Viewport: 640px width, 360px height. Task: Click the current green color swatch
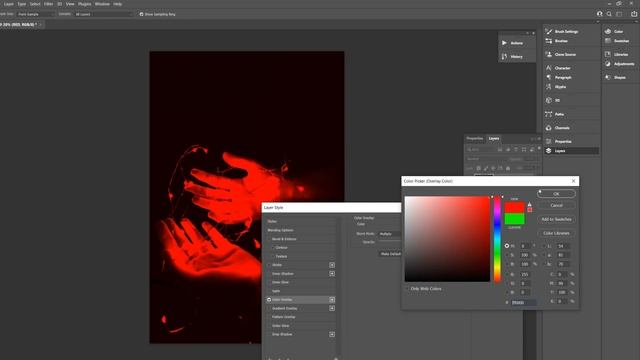click(x=514, y=219)
